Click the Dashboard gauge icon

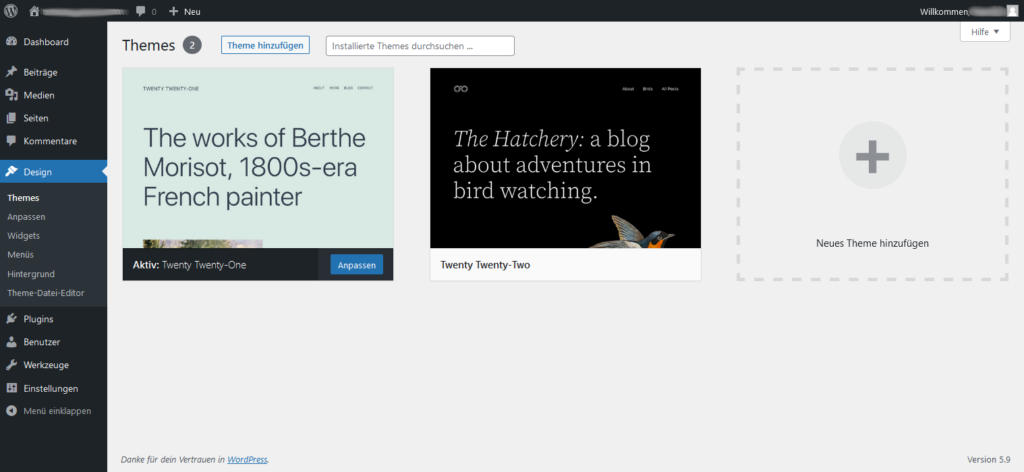pyautogui.click(x=11, y=42)
